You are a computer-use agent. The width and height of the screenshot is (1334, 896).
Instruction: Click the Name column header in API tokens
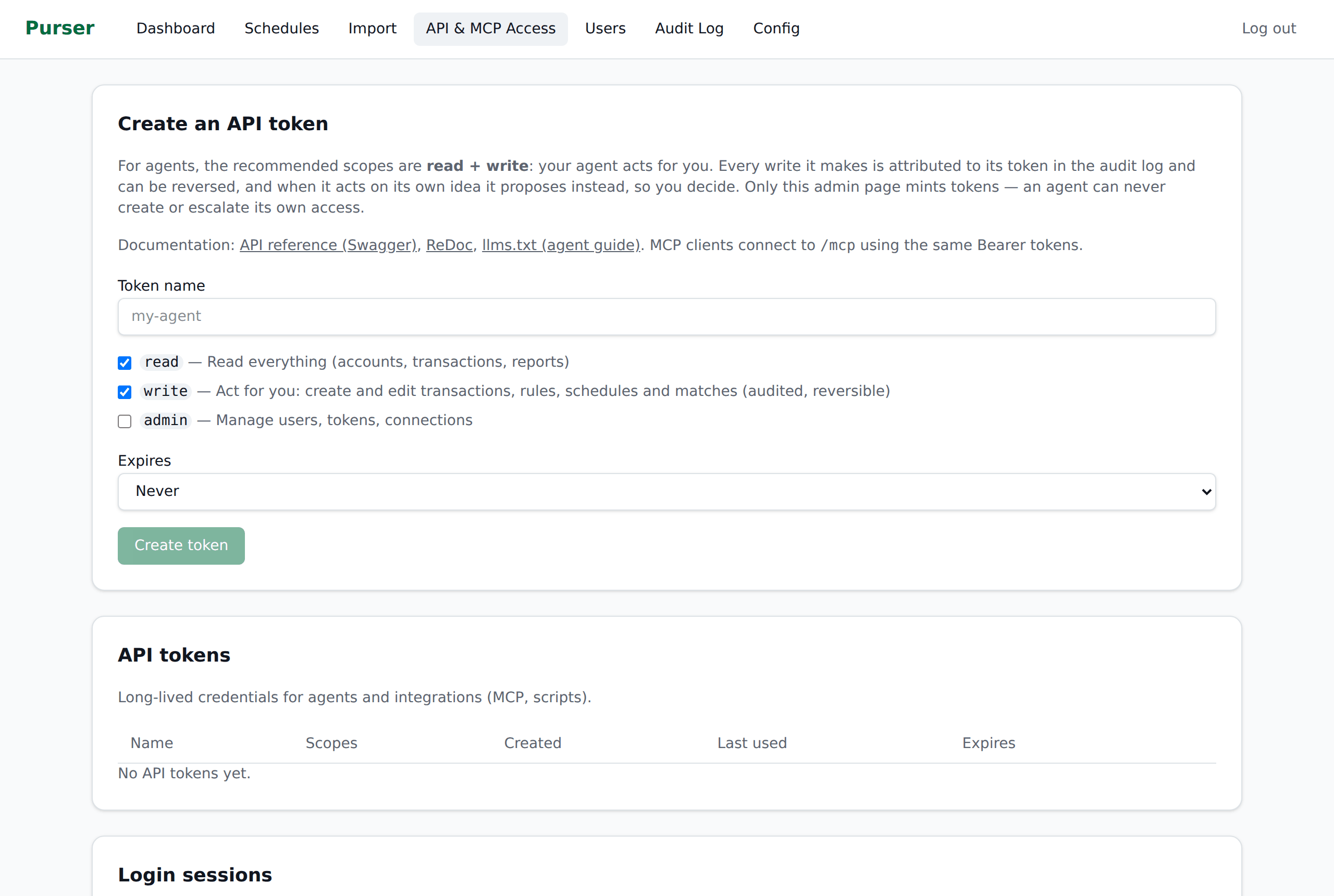point(152,743)
